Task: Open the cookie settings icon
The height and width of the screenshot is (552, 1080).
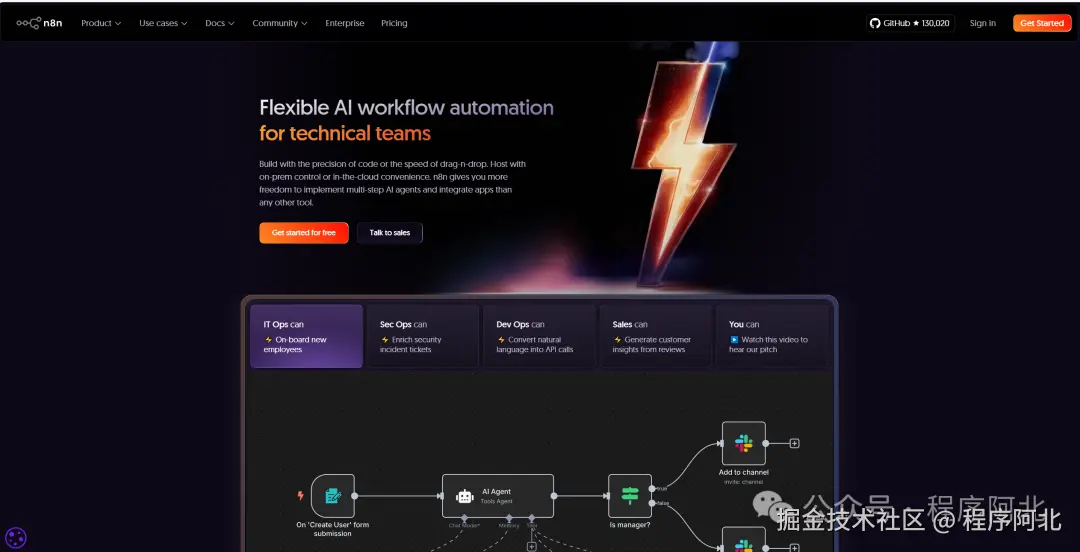Action: click(15, 537)
